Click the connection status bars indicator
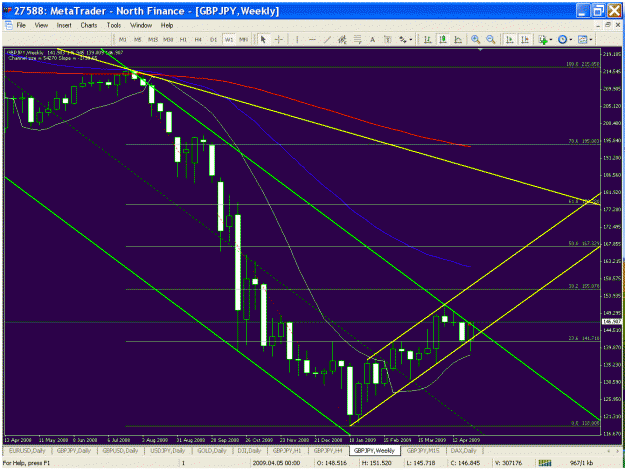625x470 pixels. coord(544,463)
